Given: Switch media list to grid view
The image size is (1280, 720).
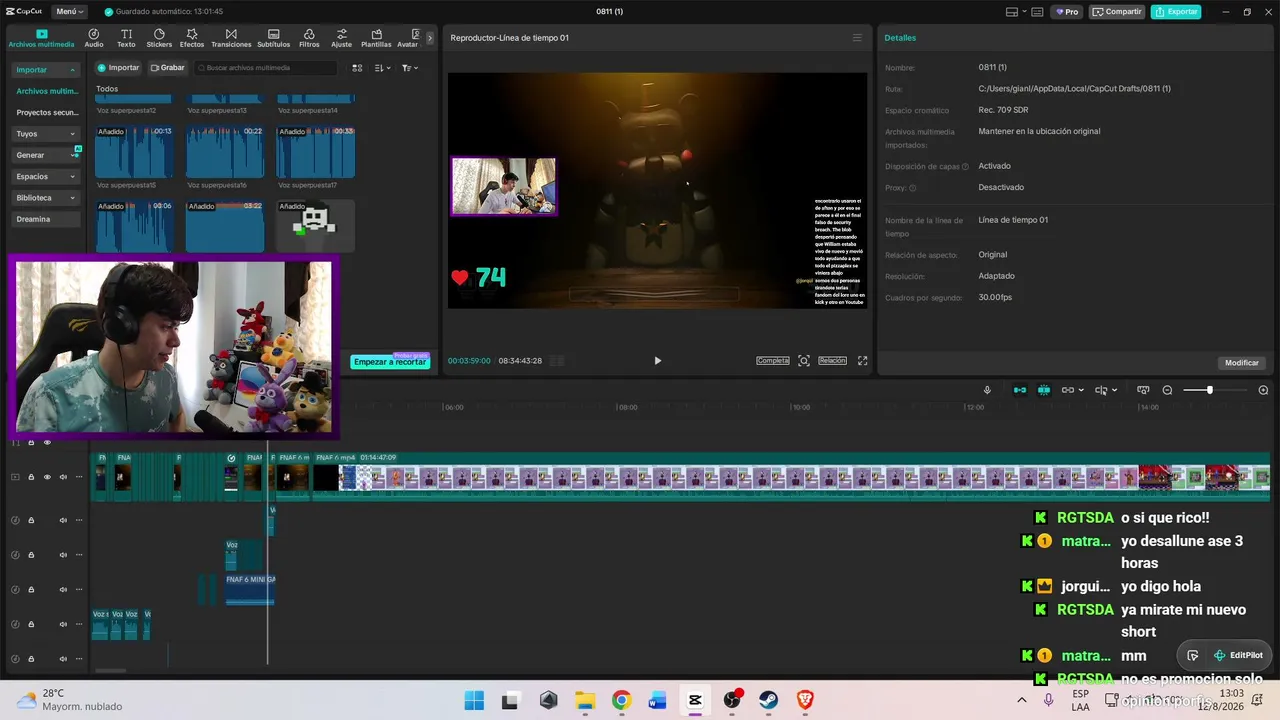Looking at the screenshot, I should coord(357,68).
